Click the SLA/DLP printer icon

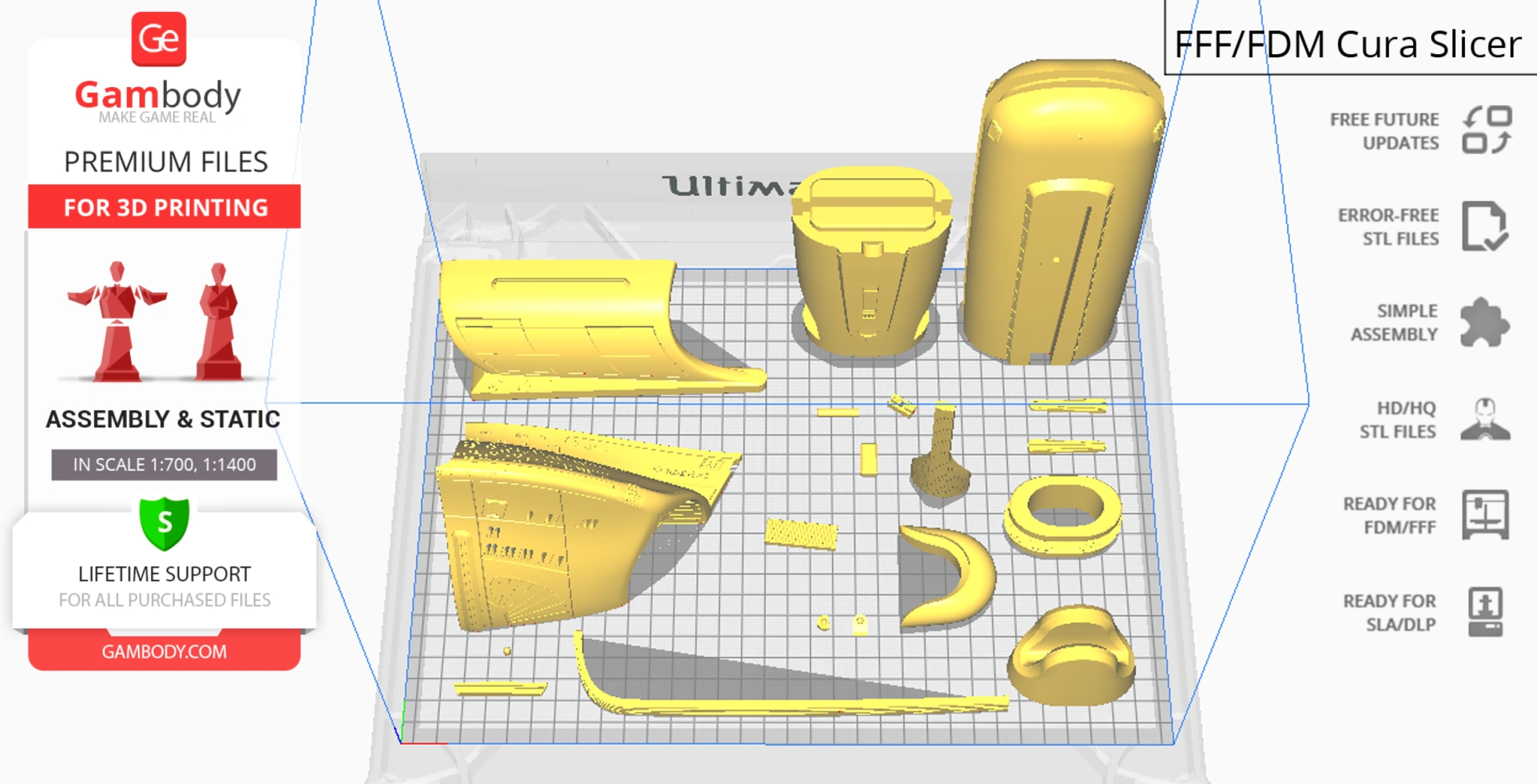point(1484,612)
